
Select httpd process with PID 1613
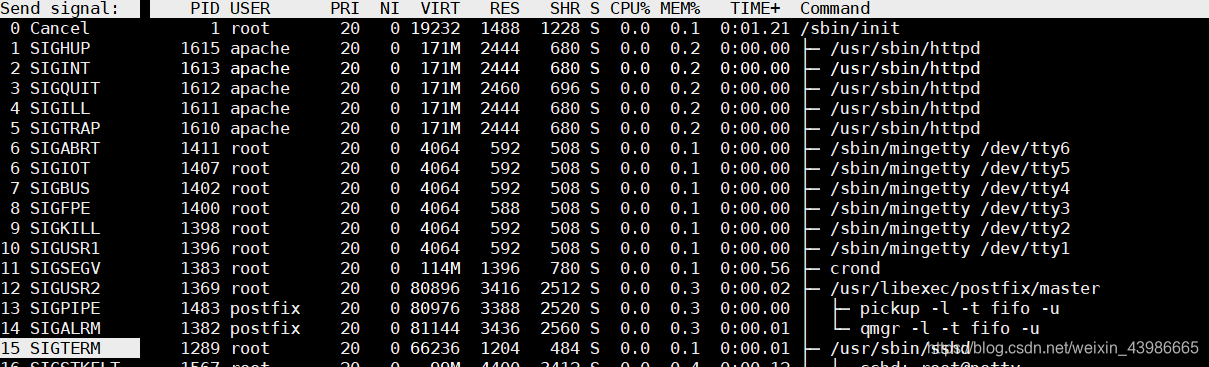679,68
